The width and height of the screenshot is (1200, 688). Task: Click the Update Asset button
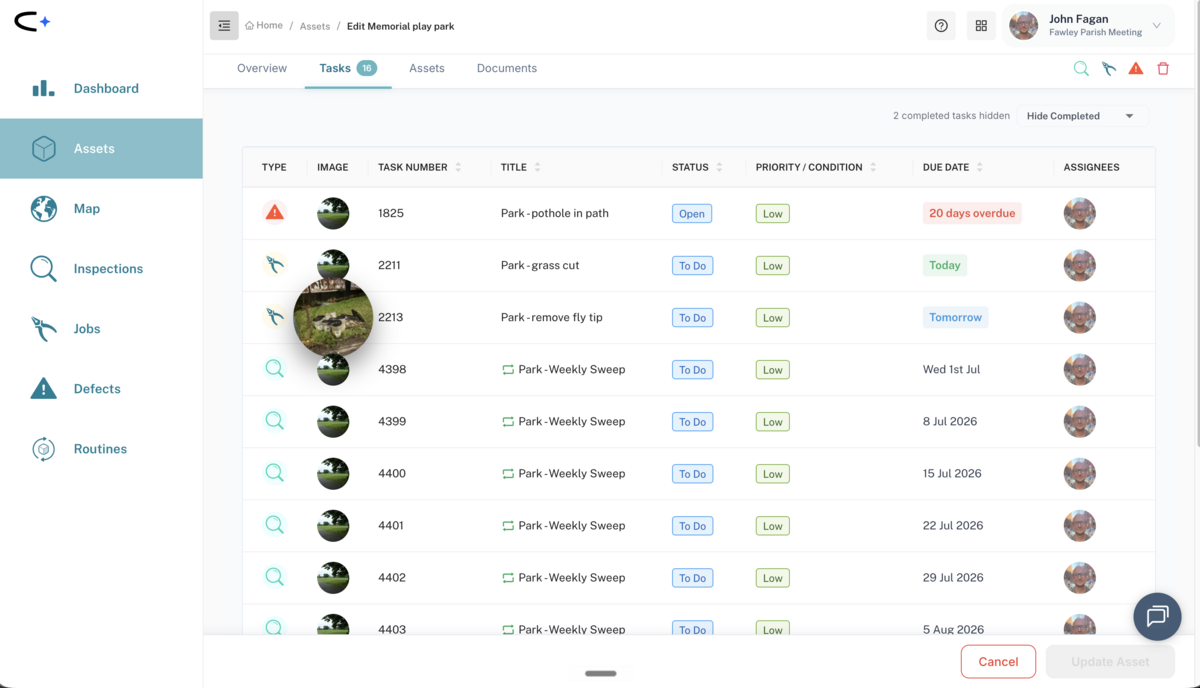coord(1110,661)
